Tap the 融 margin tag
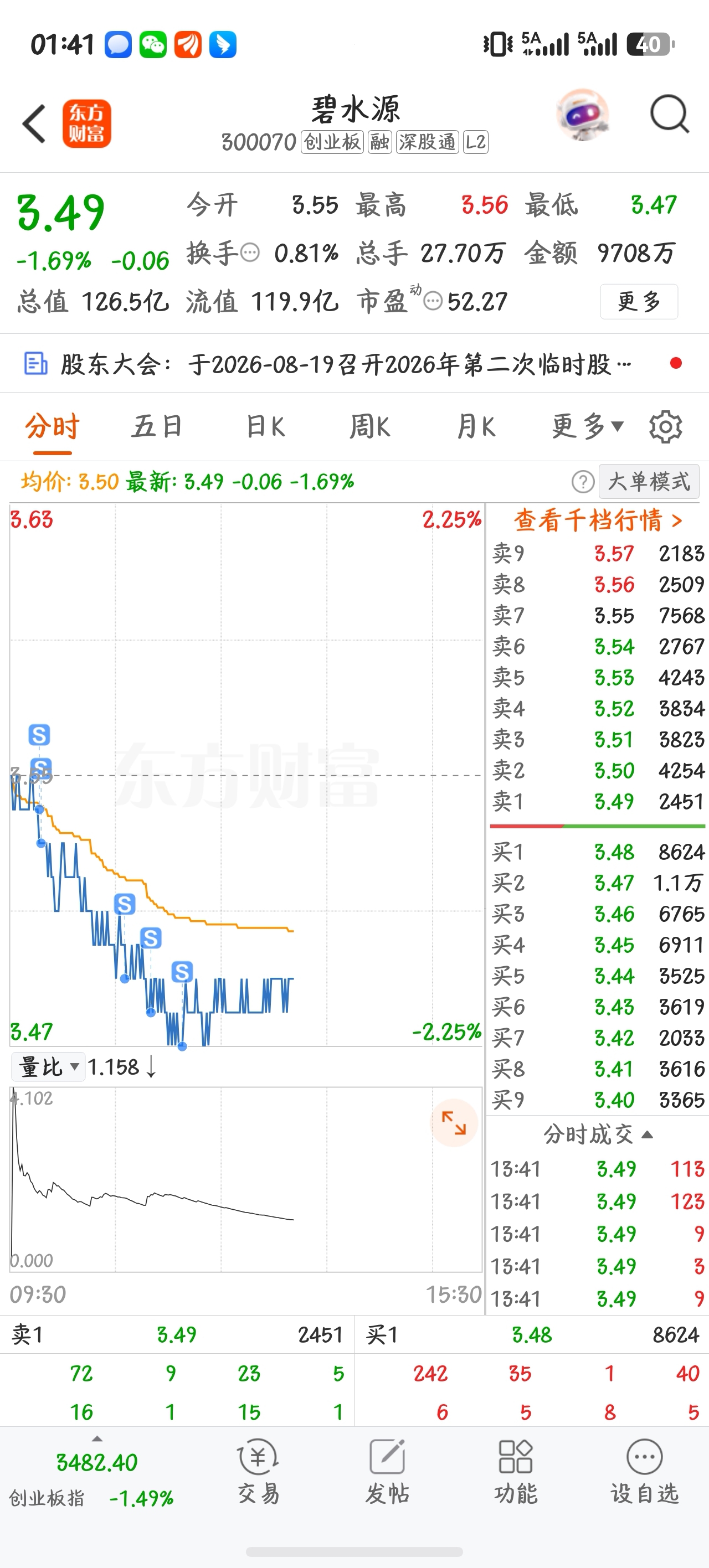 pos(379,142)
